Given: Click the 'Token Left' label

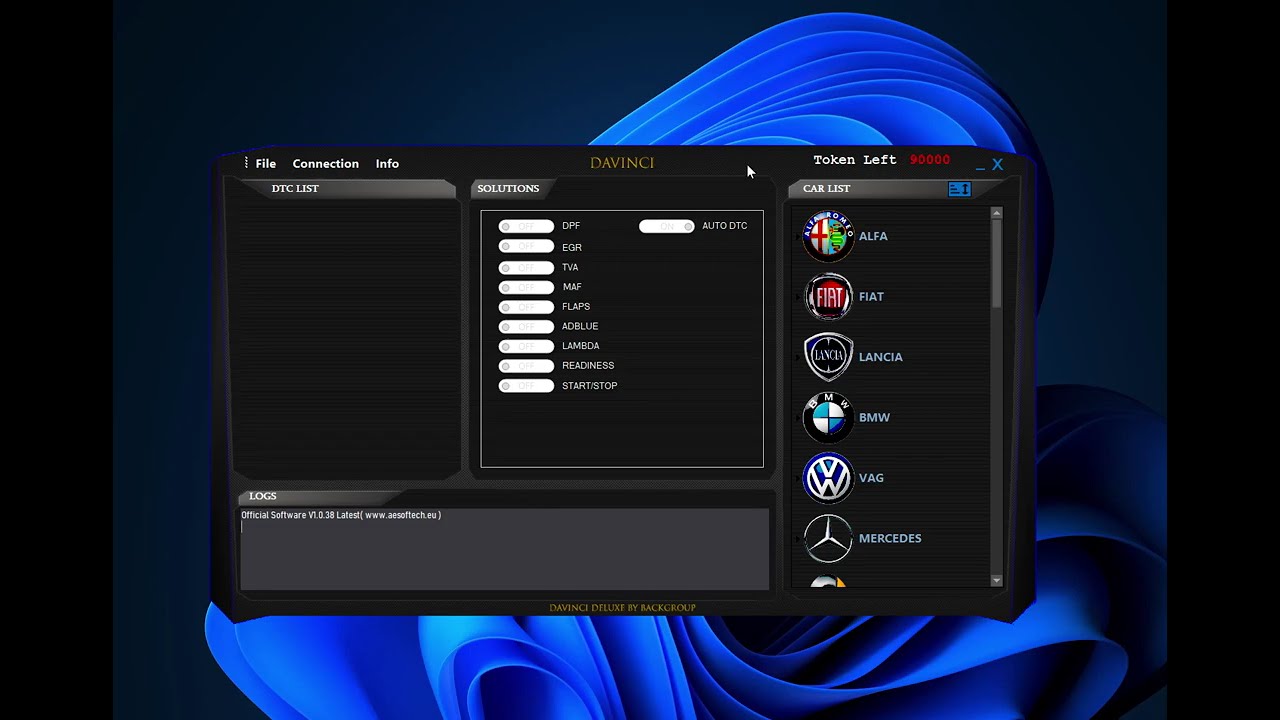Looking at the screenshot, I should (855, 160).
